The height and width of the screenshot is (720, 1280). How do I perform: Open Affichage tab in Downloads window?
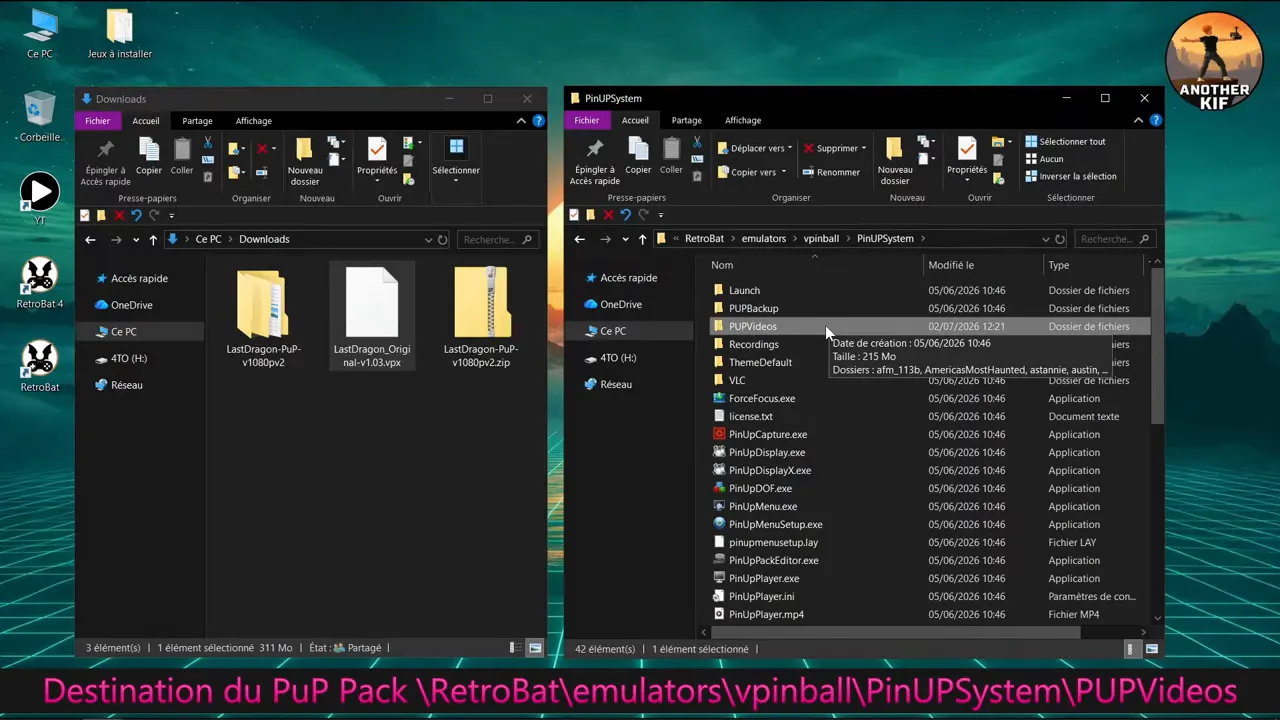pos(253,121)
